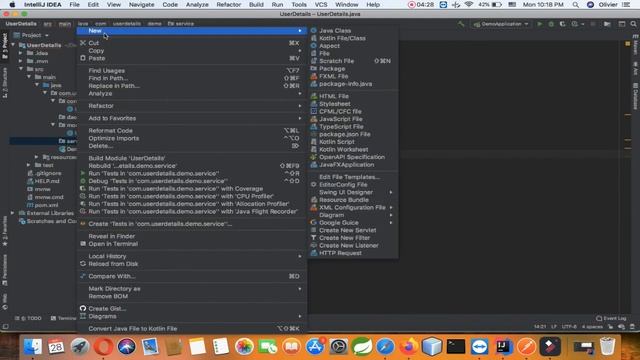Choose Stylesheet in New submenu

click(353, 104)
